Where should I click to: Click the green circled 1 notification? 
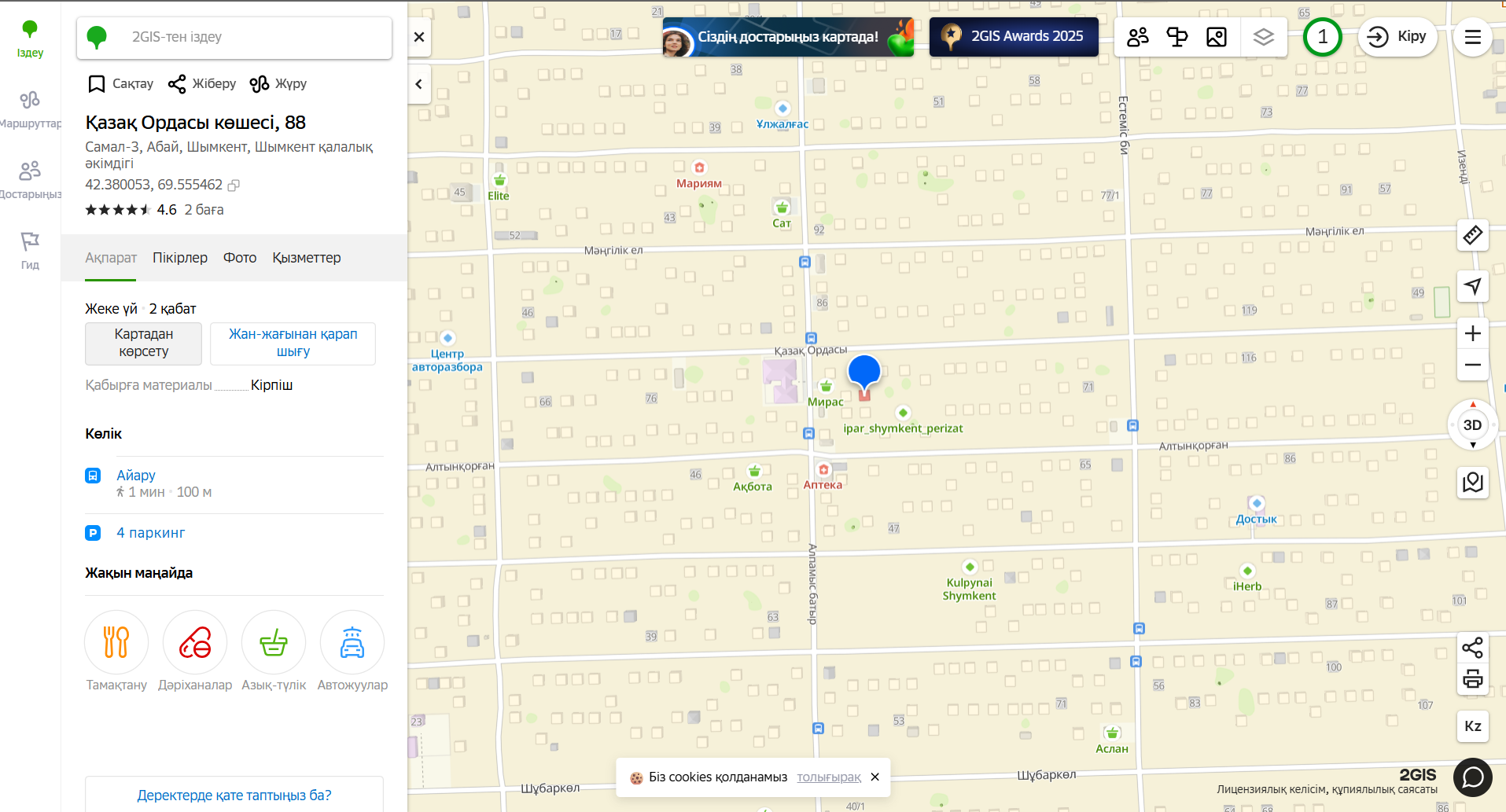pos(1323,37)
